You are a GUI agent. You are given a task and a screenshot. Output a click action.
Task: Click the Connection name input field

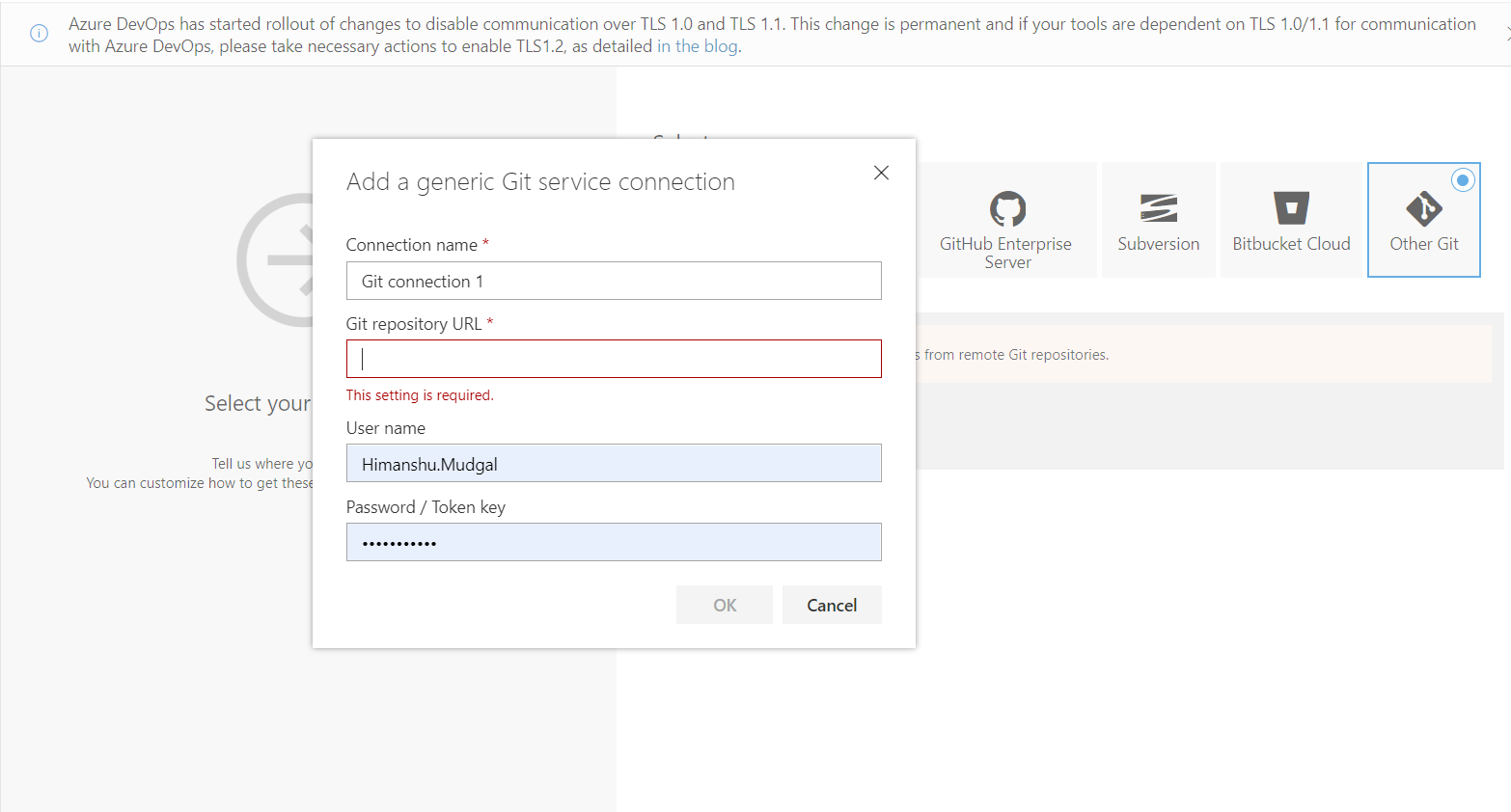click(614, 281)
